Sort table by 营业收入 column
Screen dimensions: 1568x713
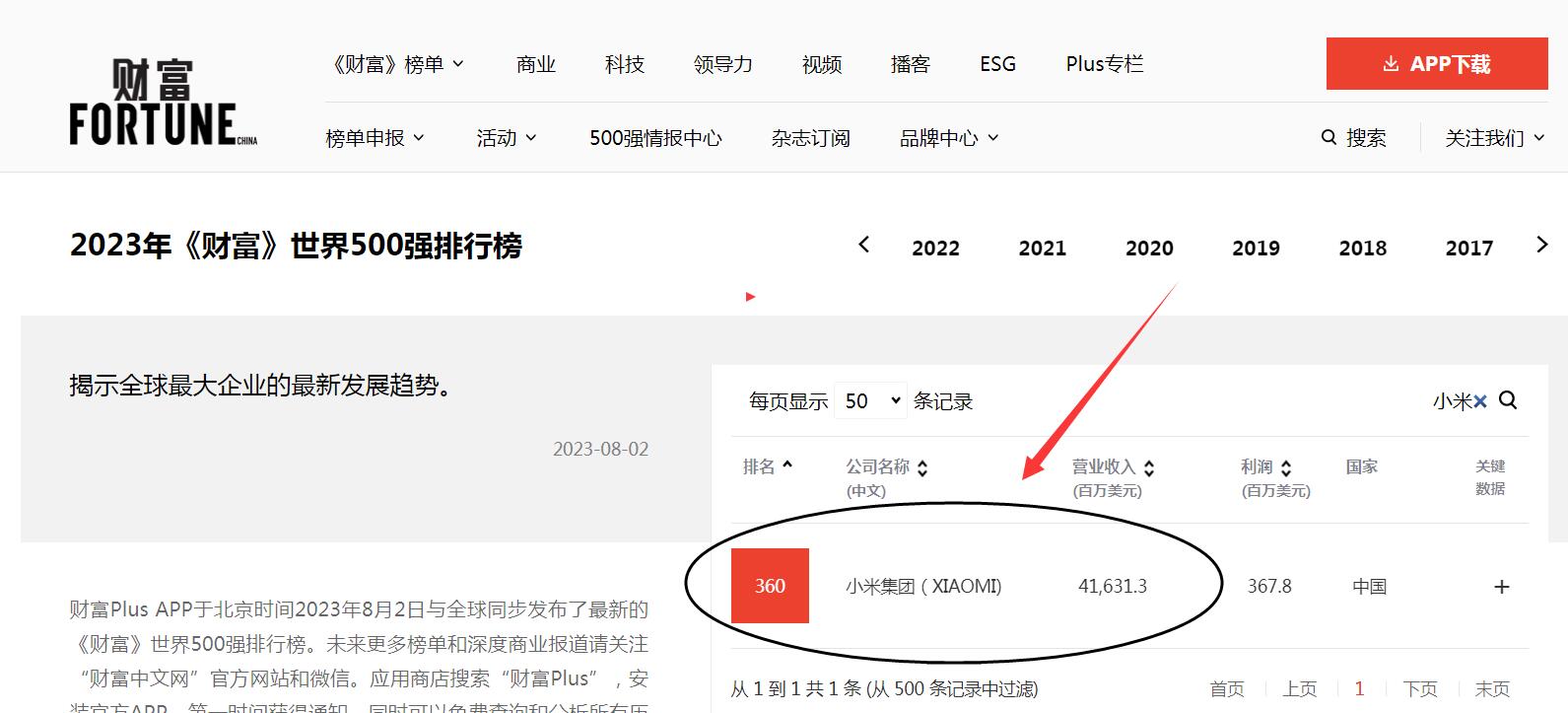(1114, 467)
